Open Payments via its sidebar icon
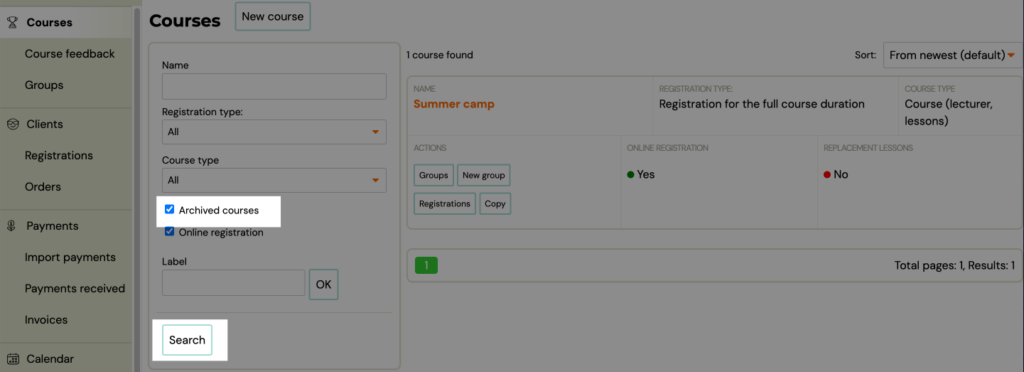Screen dimensions: 1024x372 [x=12, y=226]
